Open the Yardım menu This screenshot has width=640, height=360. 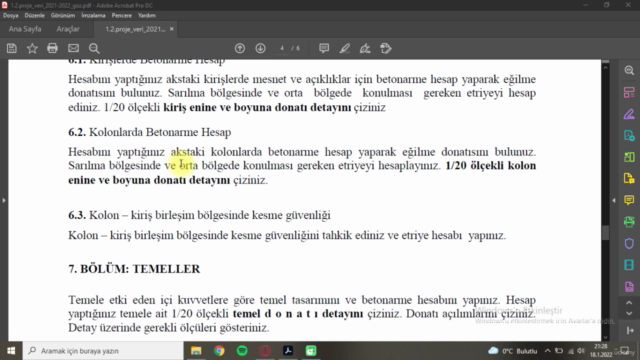click(147, 16)
